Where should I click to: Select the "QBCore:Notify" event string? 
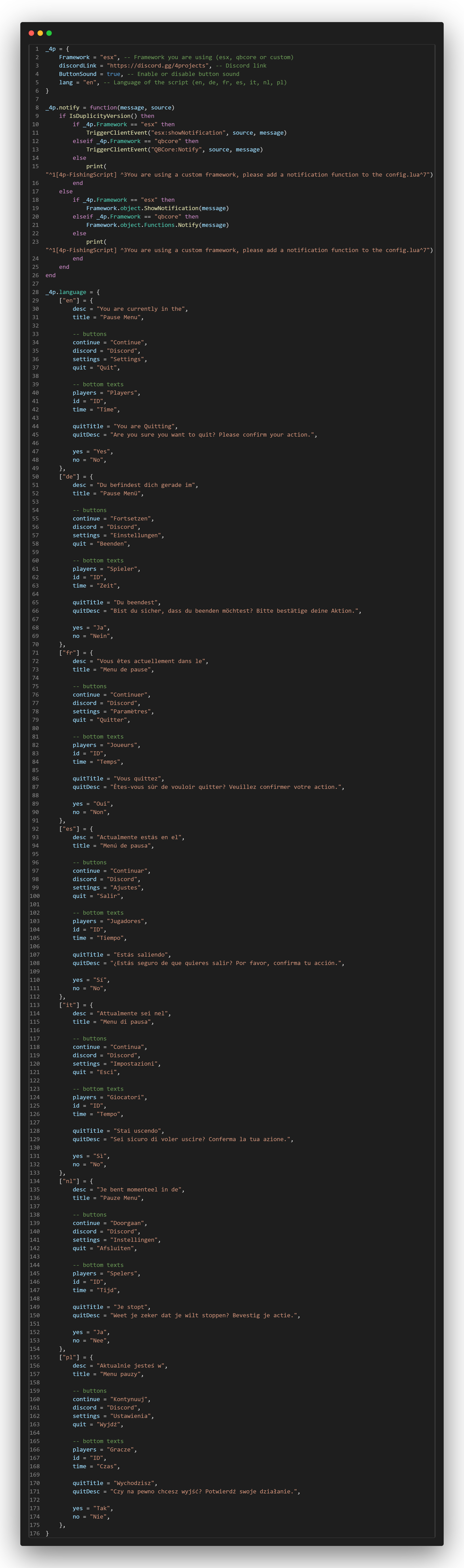coord(176,150)
